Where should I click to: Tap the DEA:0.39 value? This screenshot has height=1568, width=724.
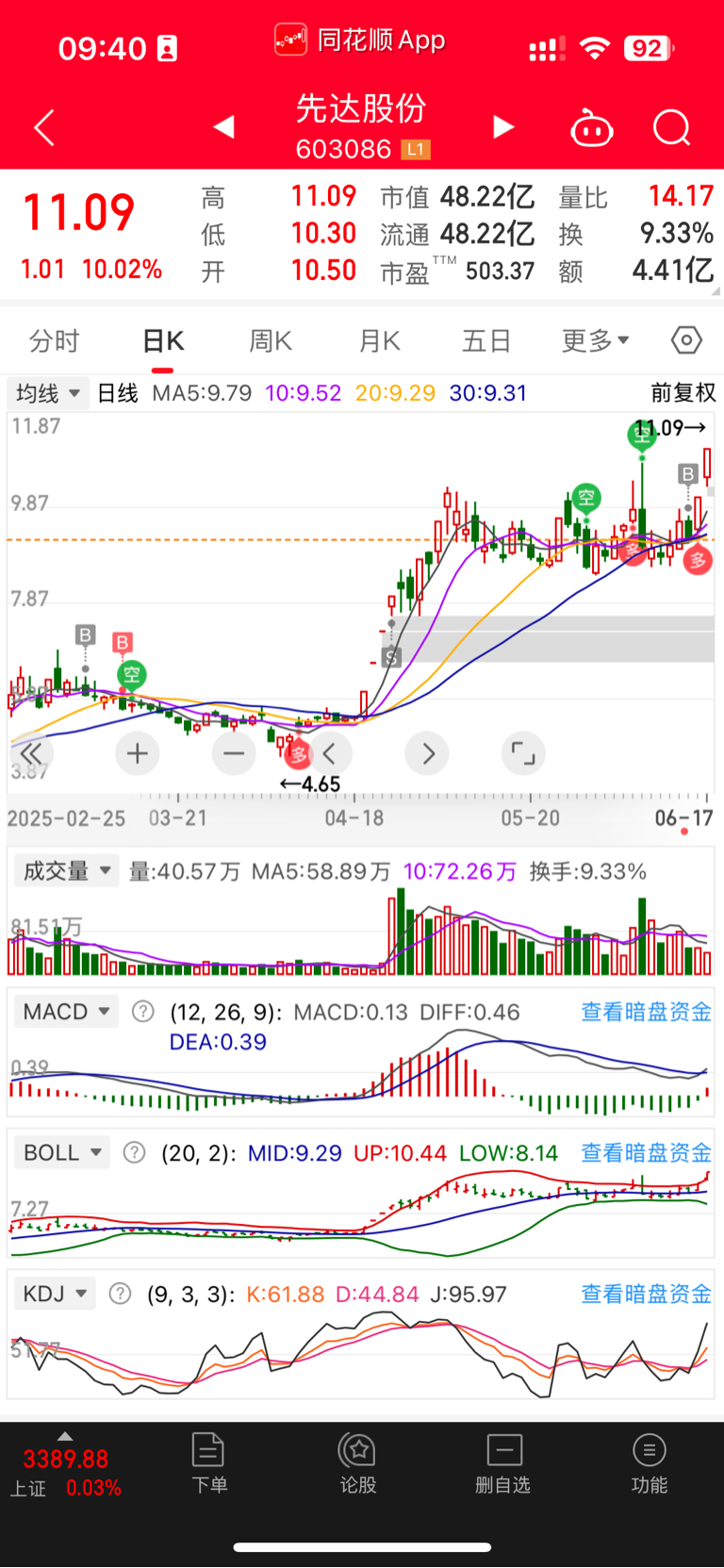218,1042
